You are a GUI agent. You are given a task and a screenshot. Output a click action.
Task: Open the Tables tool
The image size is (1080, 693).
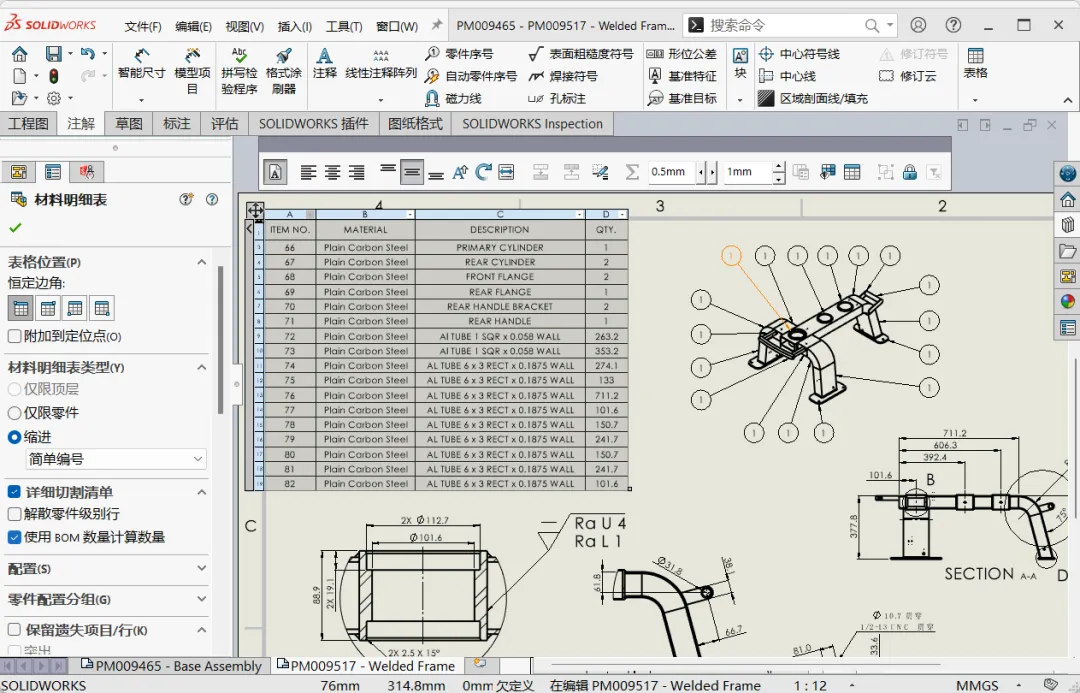[975, 63]
